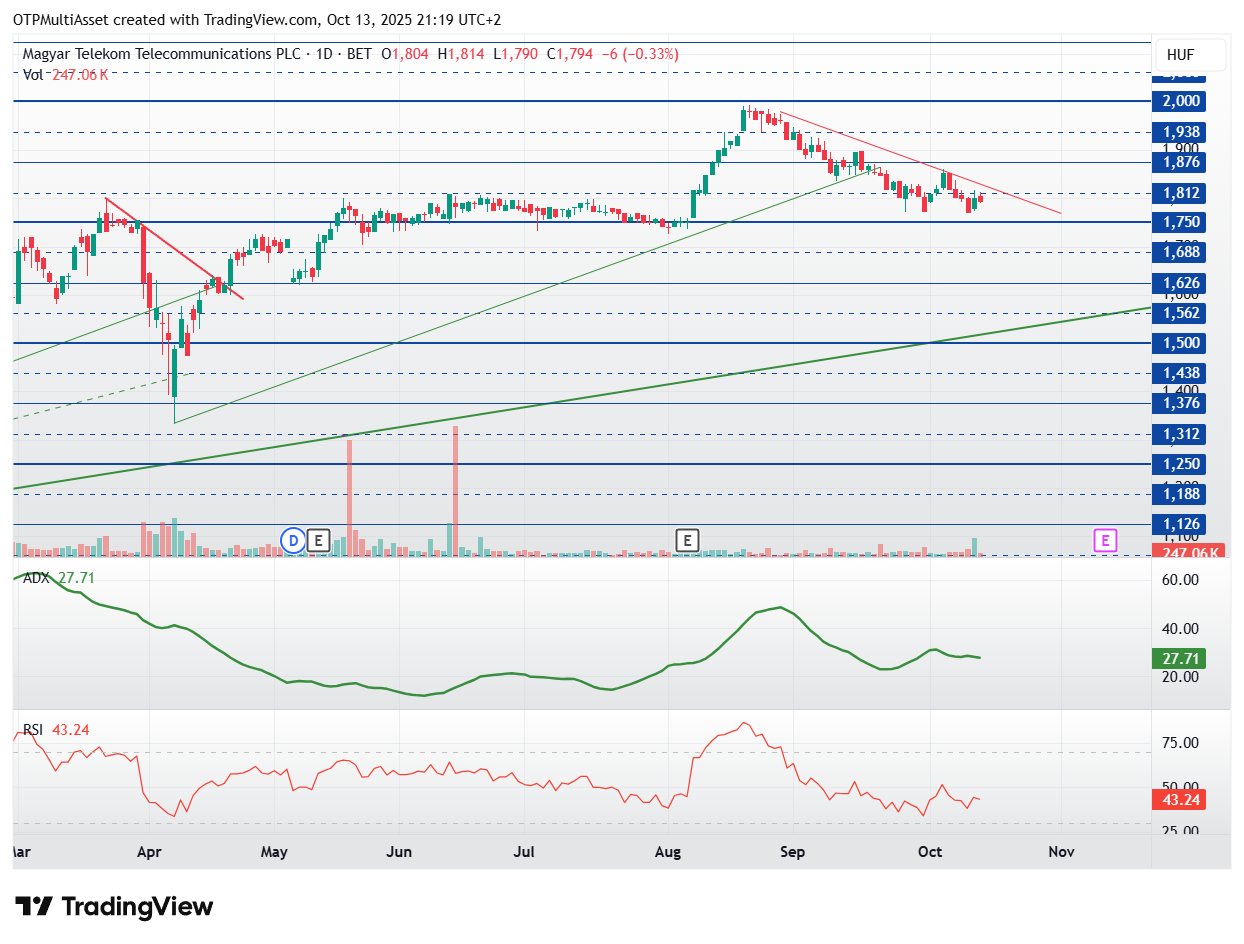The image size is (1244, 944).
Task: Click the ADX indicator legend label
Action: coord(37,578)
